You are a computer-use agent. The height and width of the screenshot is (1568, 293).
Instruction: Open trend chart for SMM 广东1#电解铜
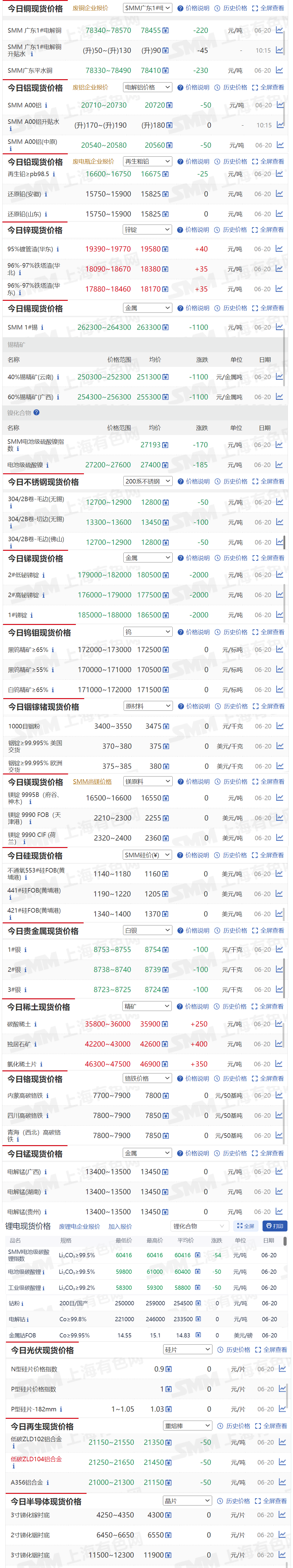280,30
